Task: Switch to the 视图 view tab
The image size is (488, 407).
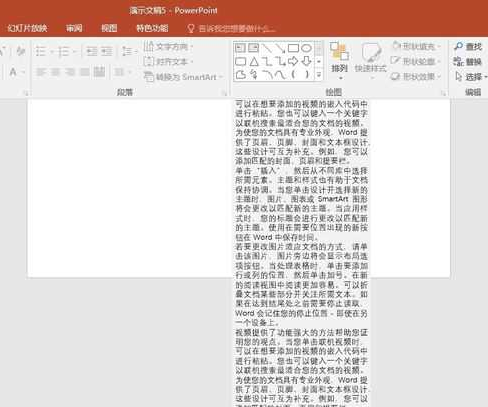Action: click(109, 28)
